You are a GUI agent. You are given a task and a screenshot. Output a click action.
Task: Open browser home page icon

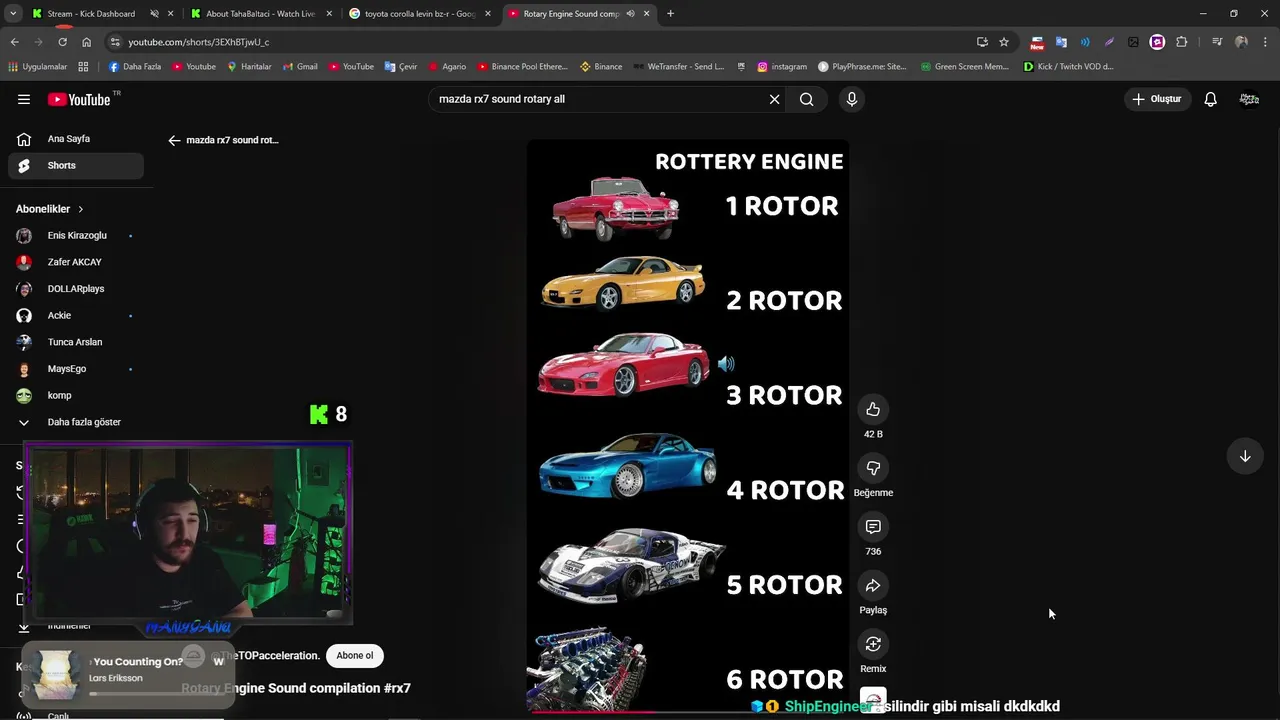pyautogui.click(x=87, y=42)
